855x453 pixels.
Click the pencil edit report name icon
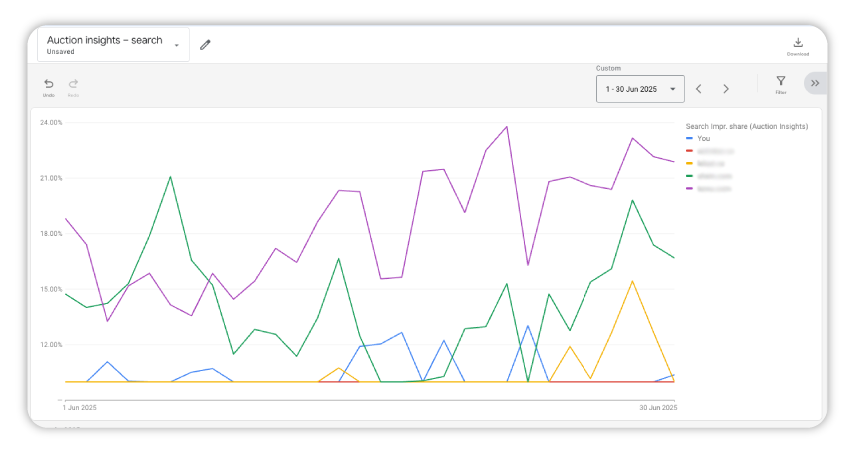point(205,45)
